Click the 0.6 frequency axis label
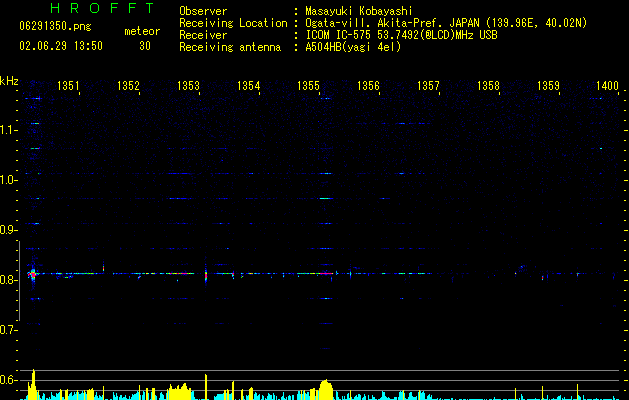The height and width of the screenshot is (400, 629). coord(8,380)
